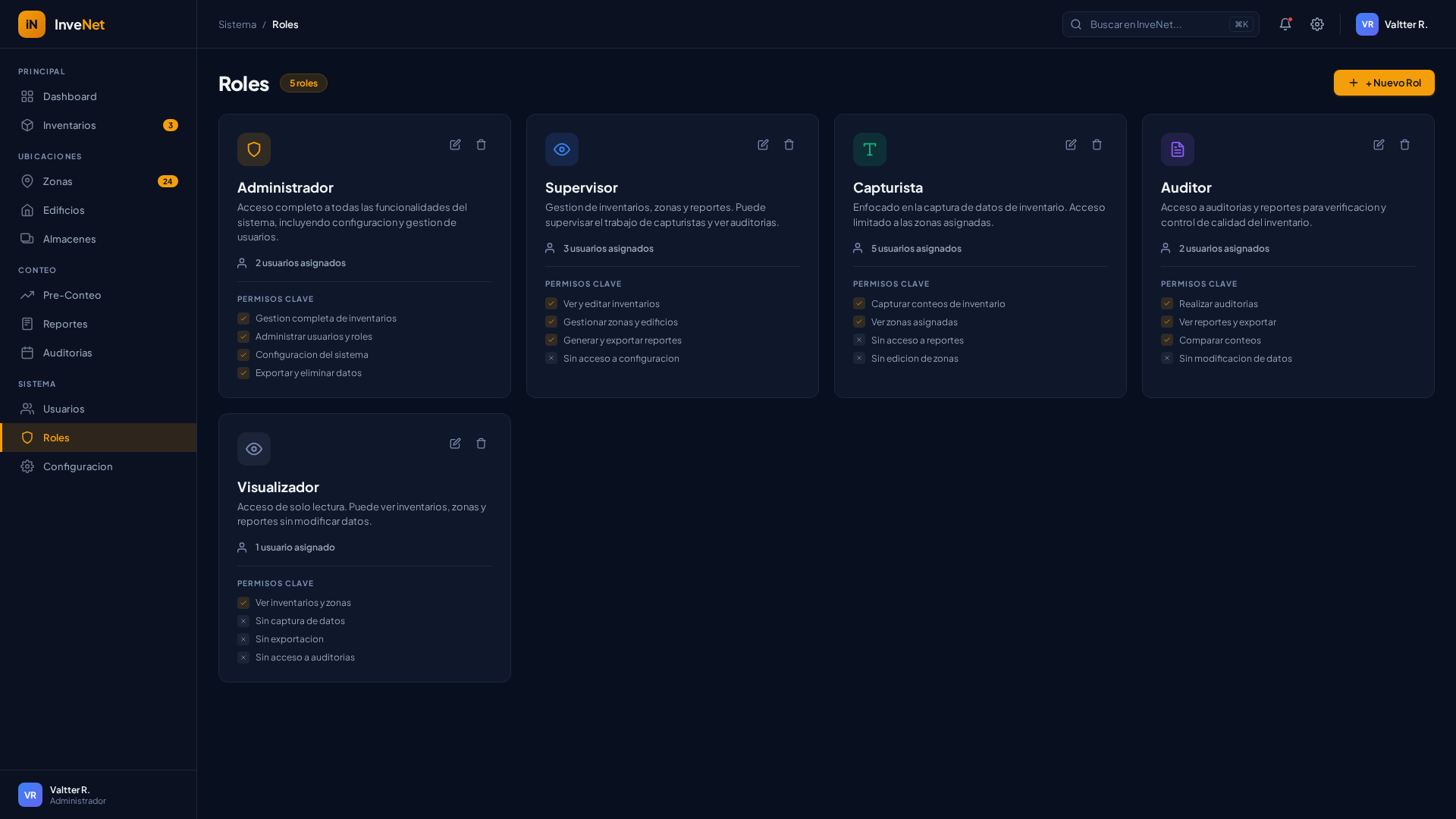Toggle the 'Sin acceso a reportes' permission box
The width and height of the screenshot is (1456, 819).
point(859,340)
